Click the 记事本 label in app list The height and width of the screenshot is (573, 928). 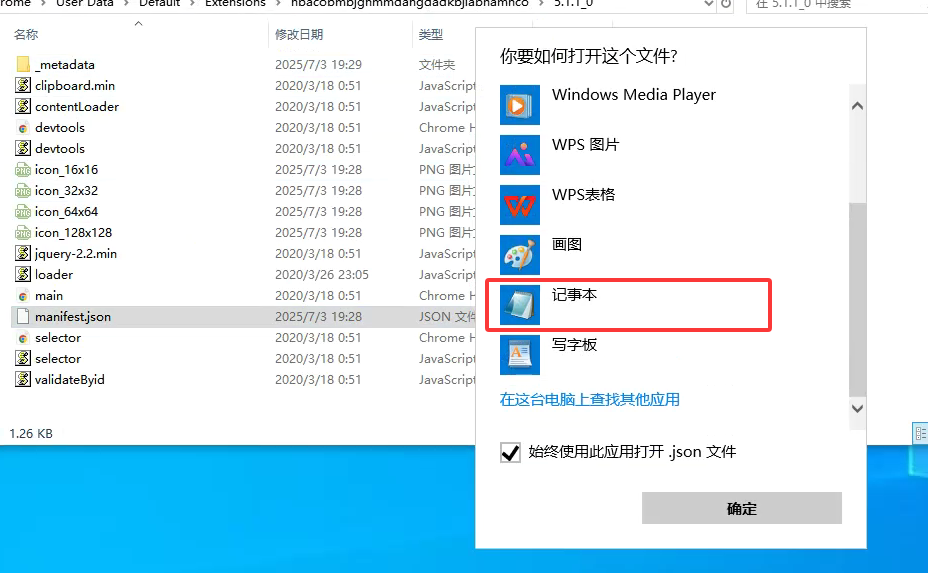(x=574, y=294)
